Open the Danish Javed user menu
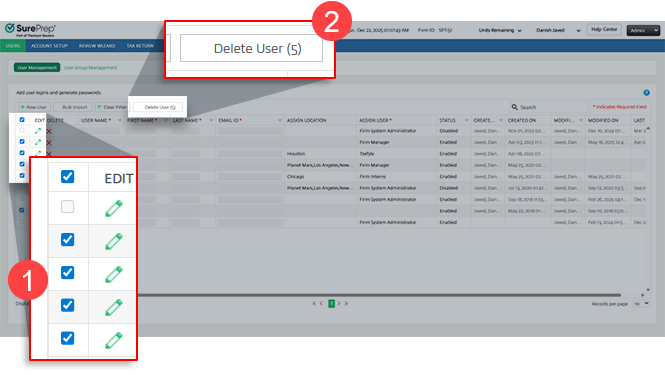 click(558, 31)
